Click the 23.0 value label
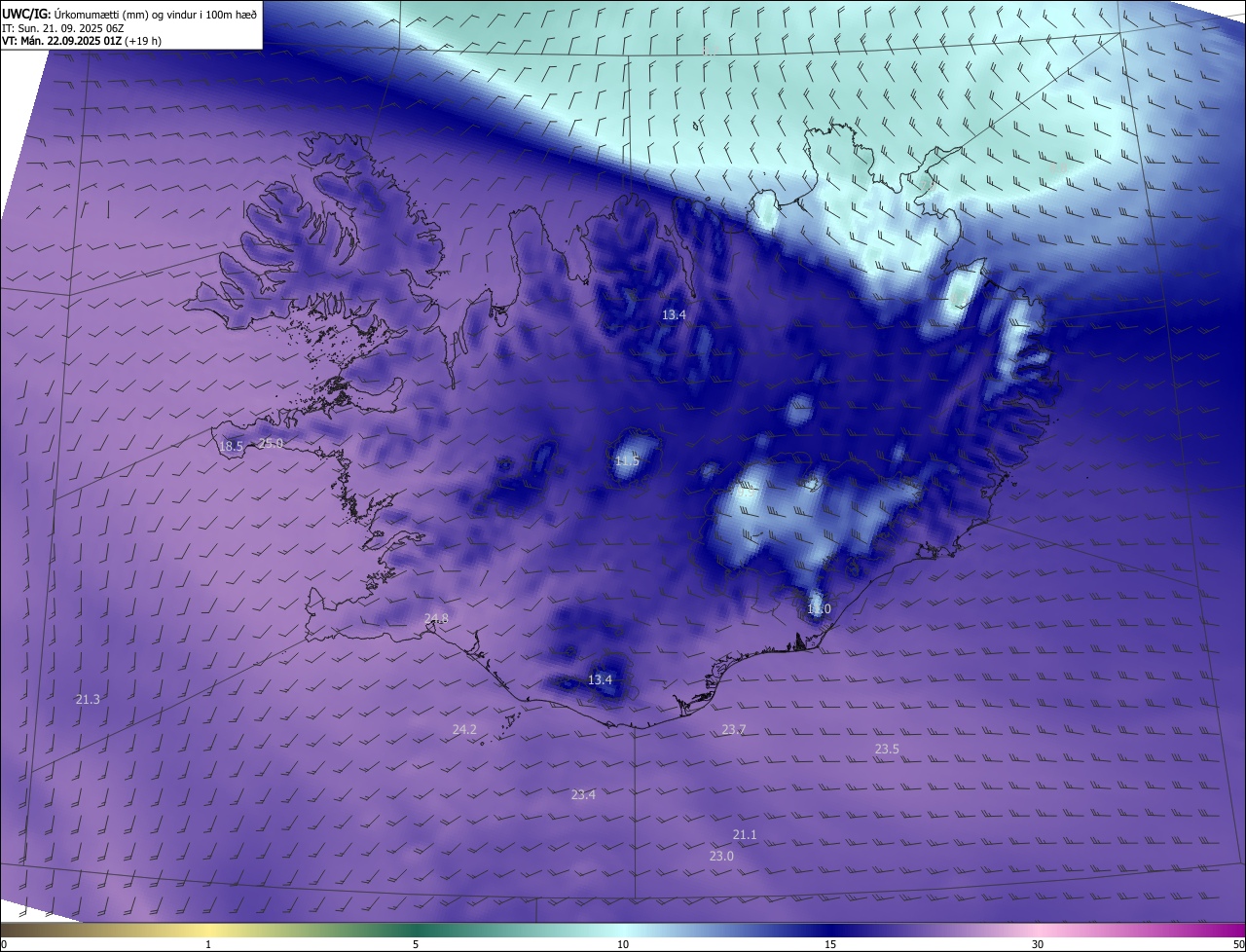The width and height of the screenshot is (1246, 952). 721,856
